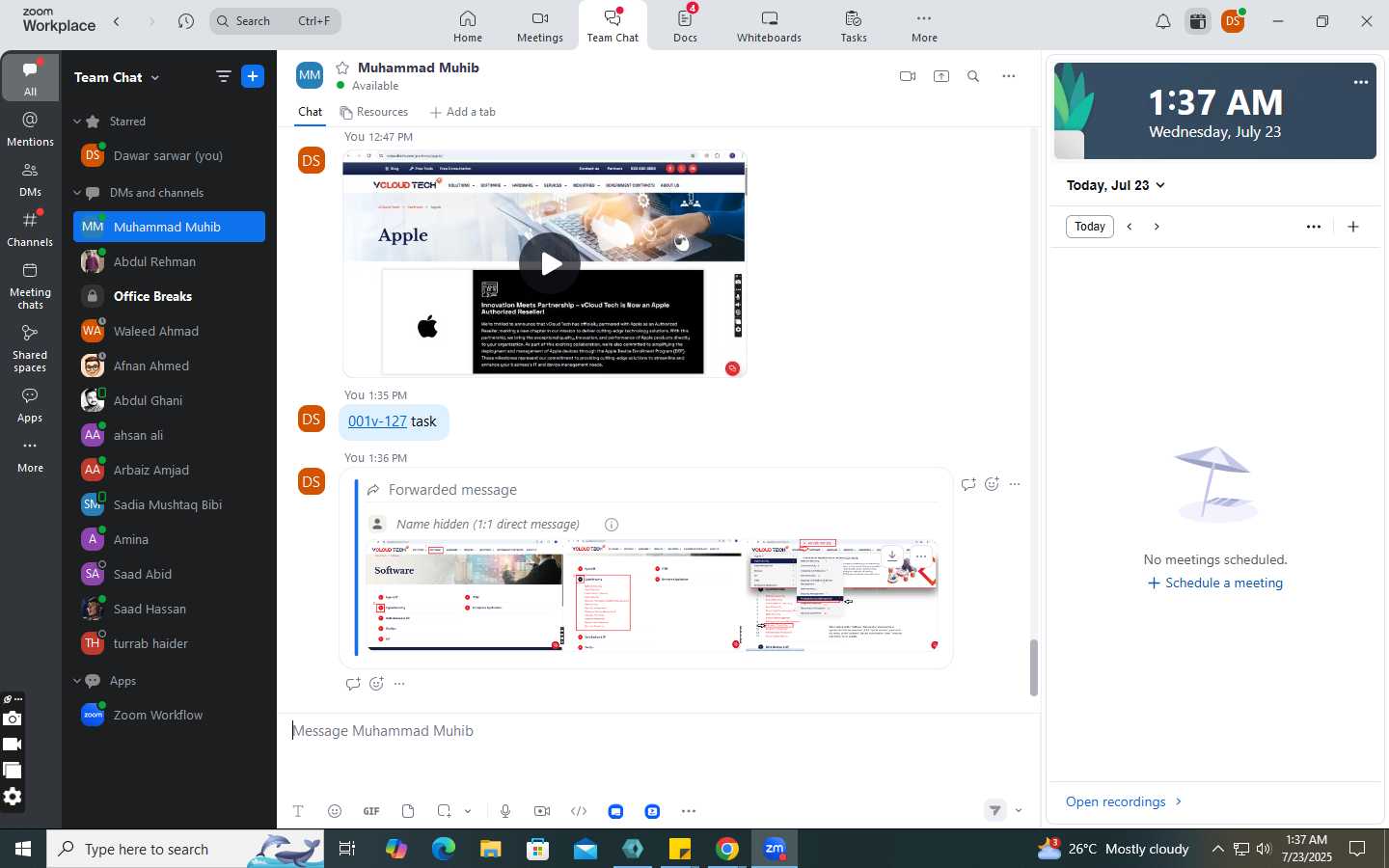This screenshot has width=1389, height=868.
Task: Search within this chat
Action: tap(973, 76)
